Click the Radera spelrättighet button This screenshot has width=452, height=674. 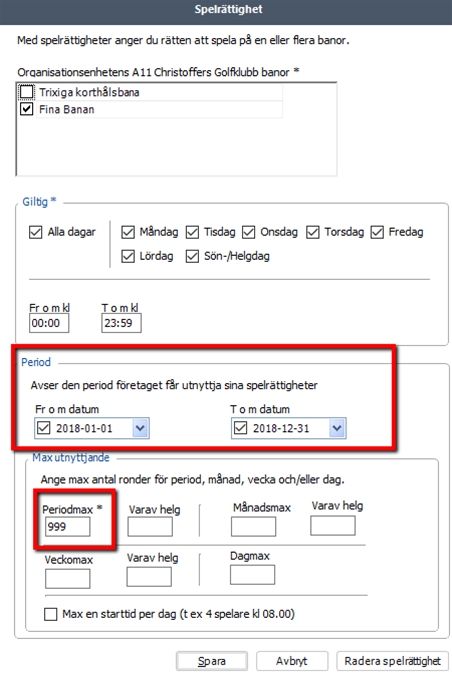pyautogui.click(x=392, y=661)
